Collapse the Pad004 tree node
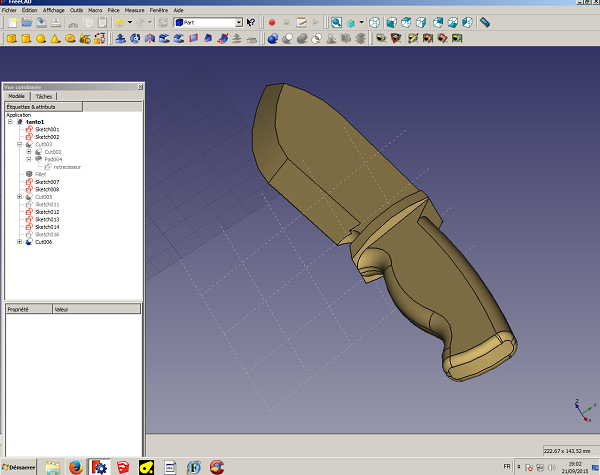The image size is (600, 475). tap(29, 159)
